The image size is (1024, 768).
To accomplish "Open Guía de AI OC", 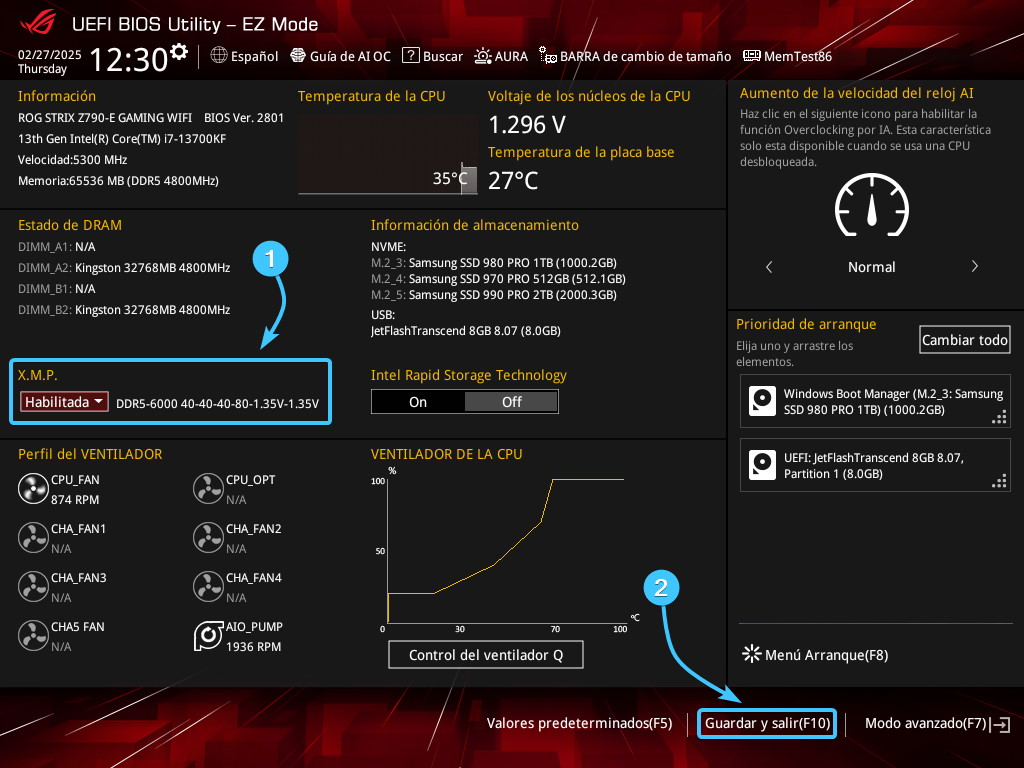I will pos(340,56).
